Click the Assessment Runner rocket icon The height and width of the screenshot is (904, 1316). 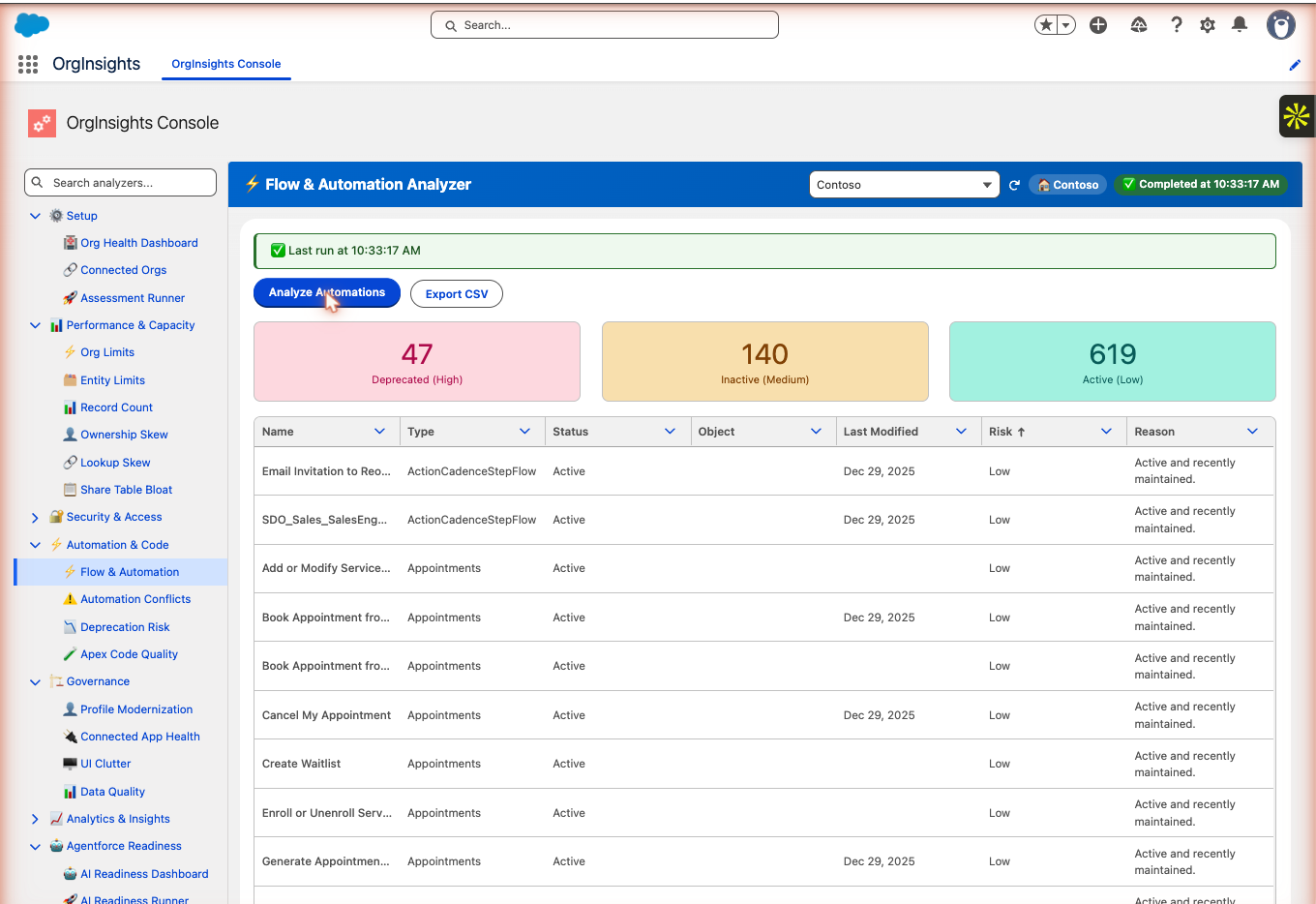pyautogui.click(x=70, y=298)
